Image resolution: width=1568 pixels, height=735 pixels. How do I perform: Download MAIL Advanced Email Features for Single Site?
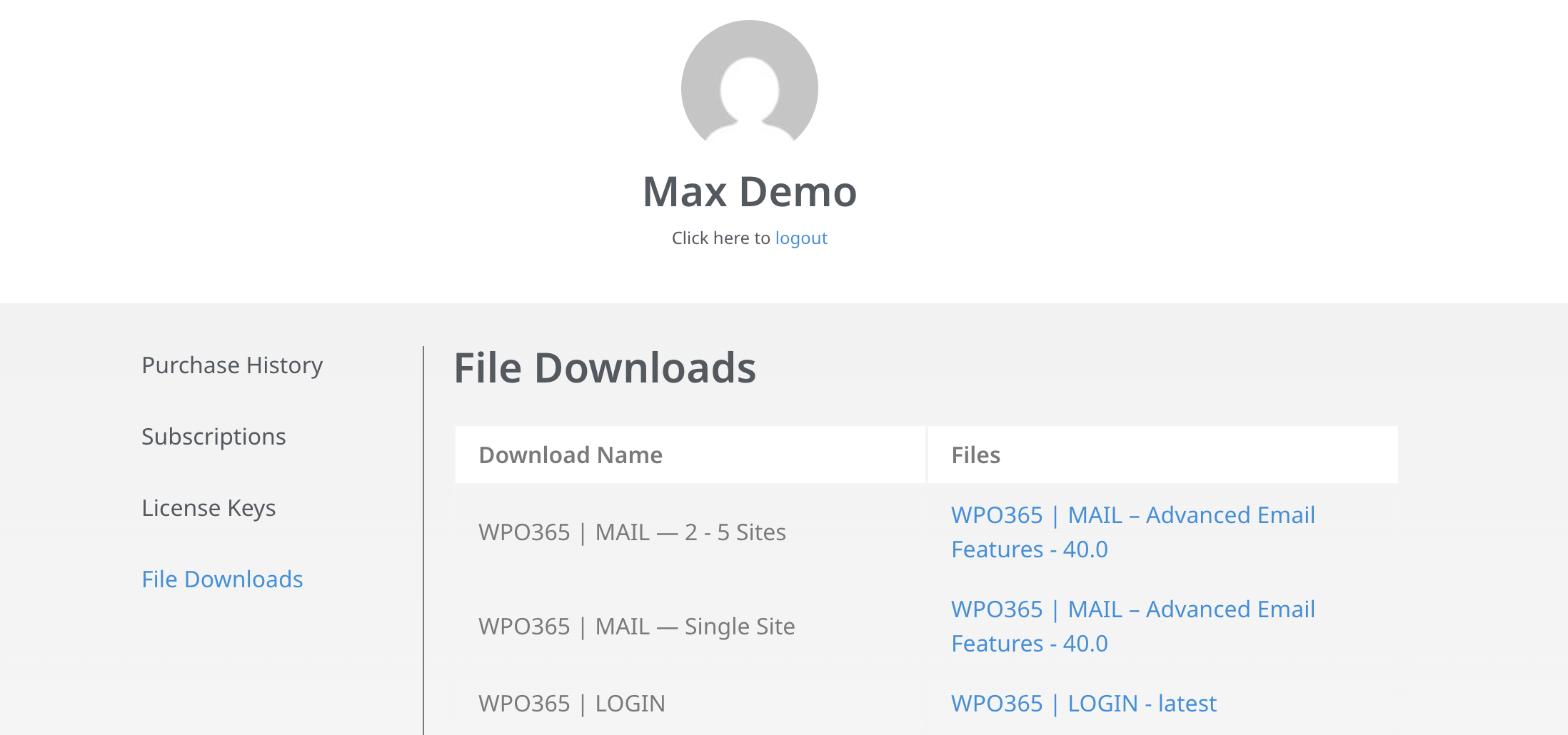1133,627
